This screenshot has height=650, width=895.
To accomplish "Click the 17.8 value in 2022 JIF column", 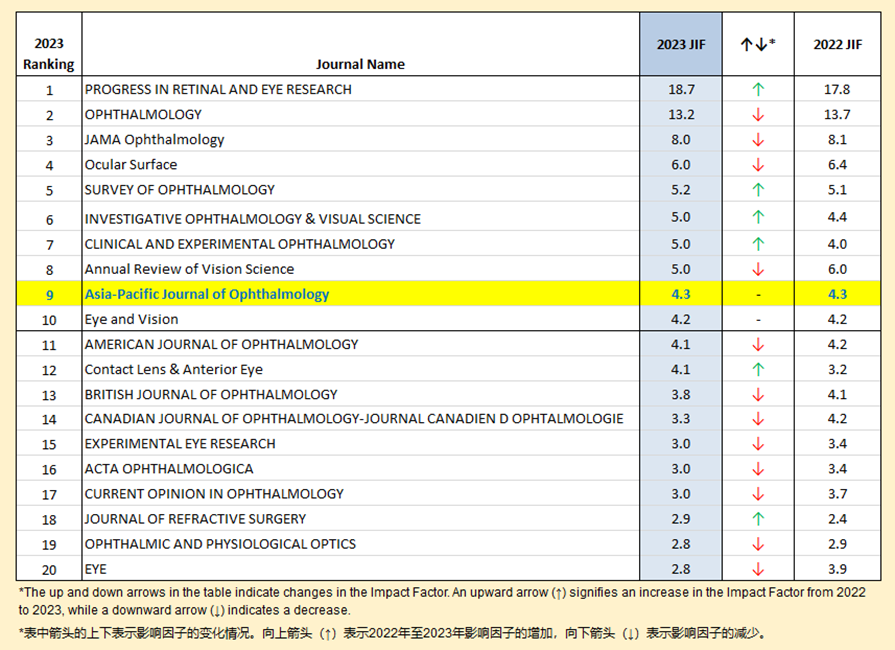I will click(837, 90).
